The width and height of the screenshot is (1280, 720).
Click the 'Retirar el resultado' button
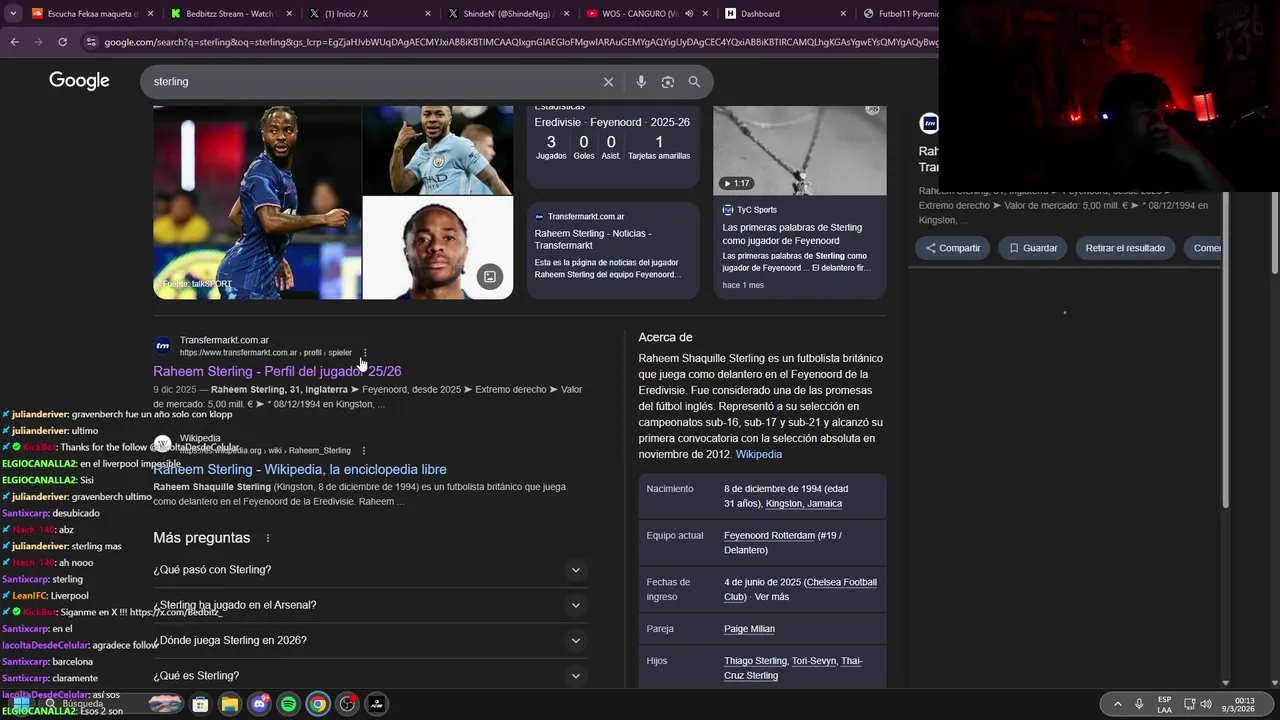pos(1125,248)
